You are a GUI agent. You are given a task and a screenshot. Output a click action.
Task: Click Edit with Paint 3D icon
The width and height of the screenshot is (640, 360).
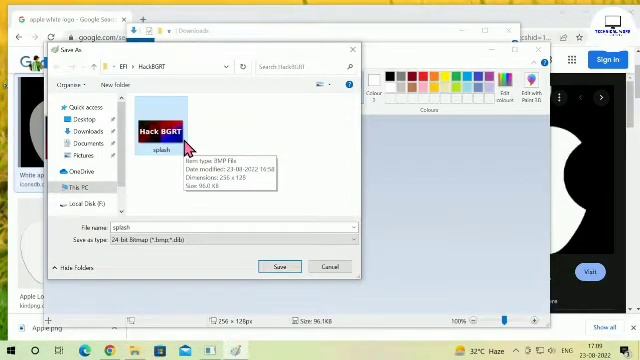point(531,87)
